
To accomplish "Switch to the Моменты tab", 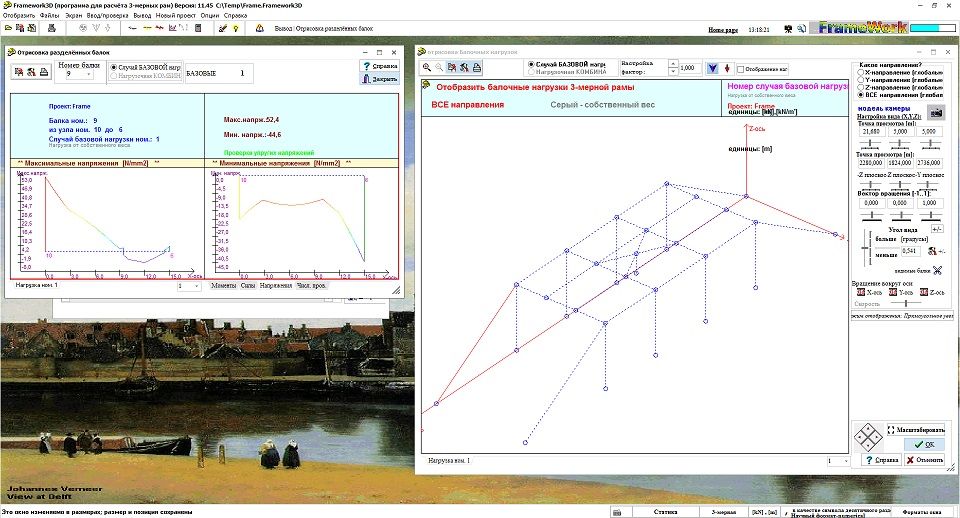I will point(223,285).
